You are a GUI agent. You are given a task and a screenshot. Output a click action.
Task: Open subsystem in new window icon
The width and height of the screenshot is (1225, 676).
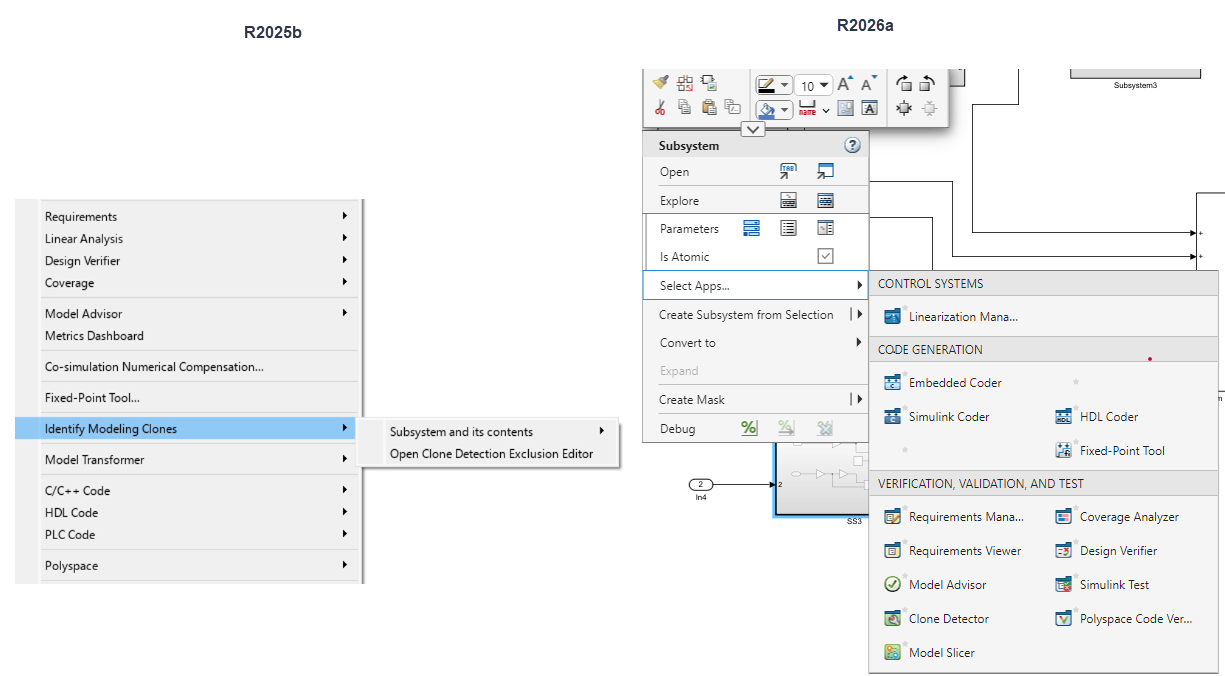tap(825, 172)
